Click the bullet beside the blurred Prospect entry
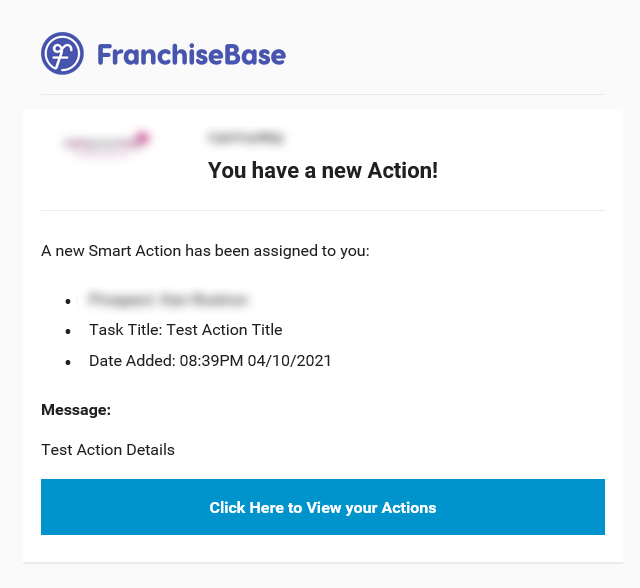Screen dimensions: 640x588 (68, 301)
